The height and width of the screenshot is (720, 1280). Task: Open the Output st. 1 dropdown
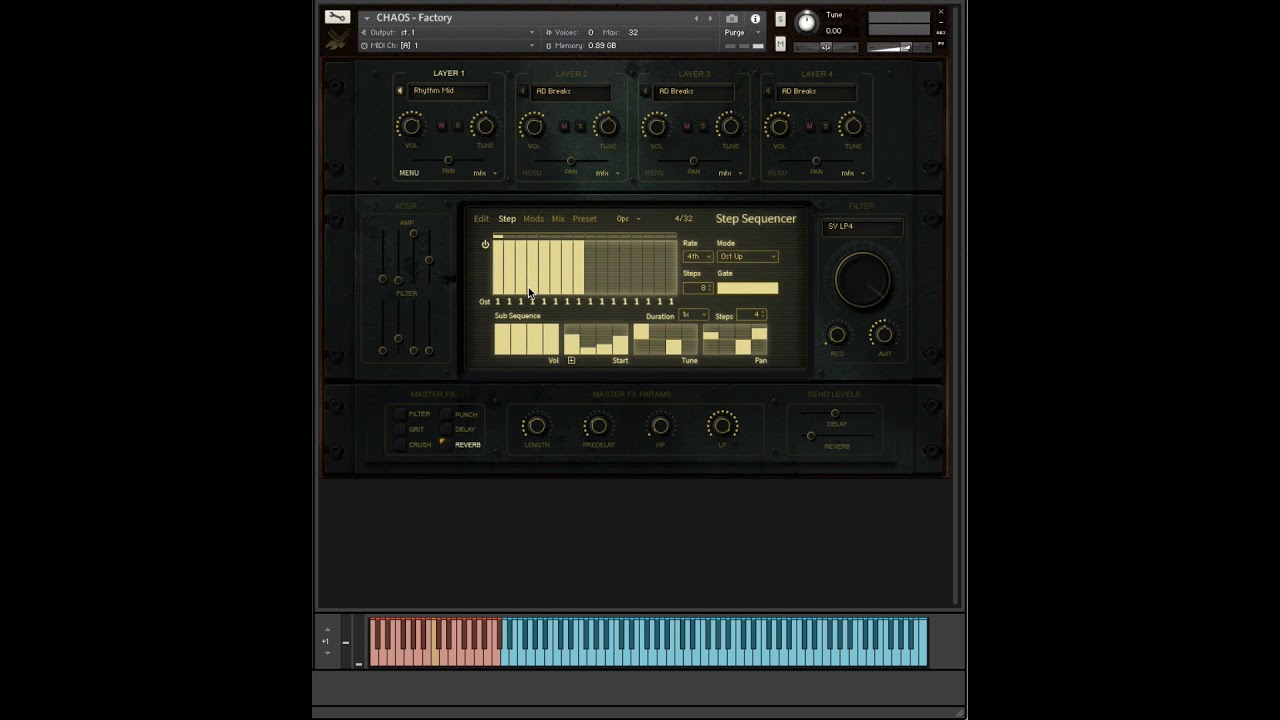tap(448, 33)
